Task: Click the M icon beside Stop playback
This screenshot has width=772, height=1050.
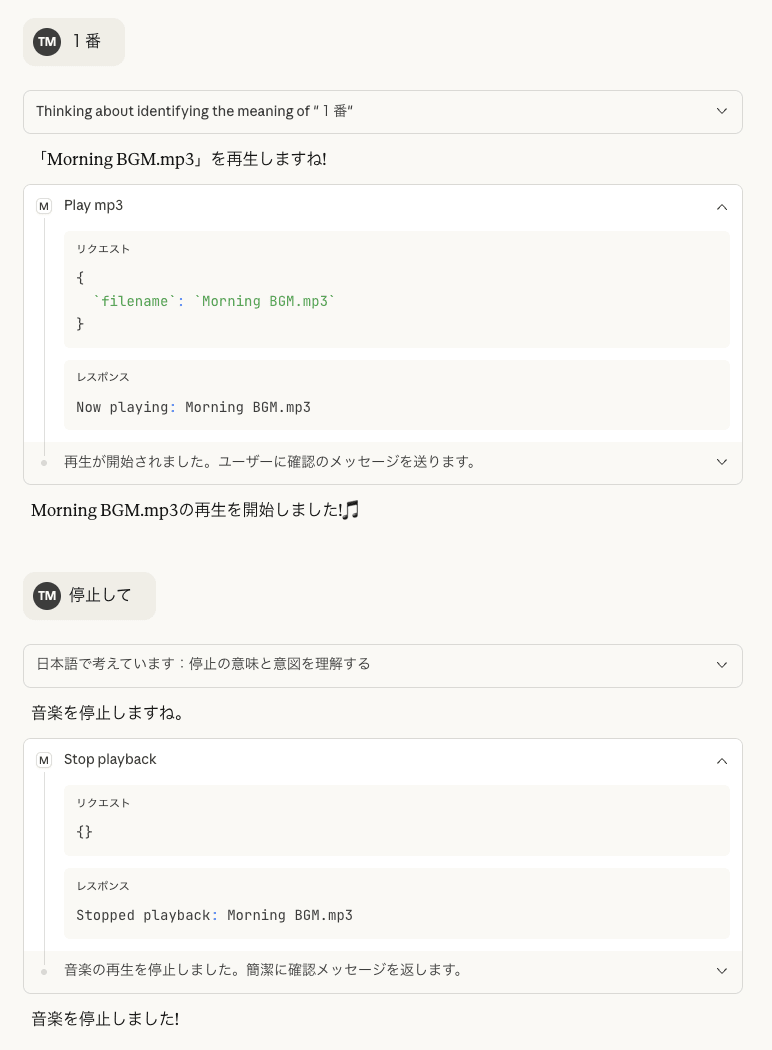Action: pyautogui.click(x=44, y=760)
